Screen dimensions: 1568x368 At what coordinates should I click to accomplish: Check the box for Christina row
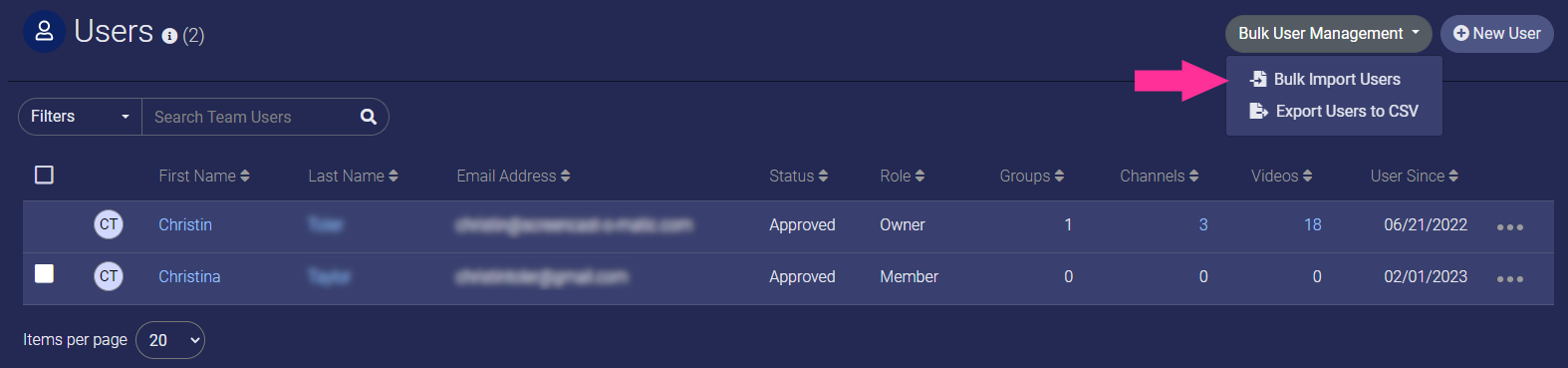tap(44, 273)
